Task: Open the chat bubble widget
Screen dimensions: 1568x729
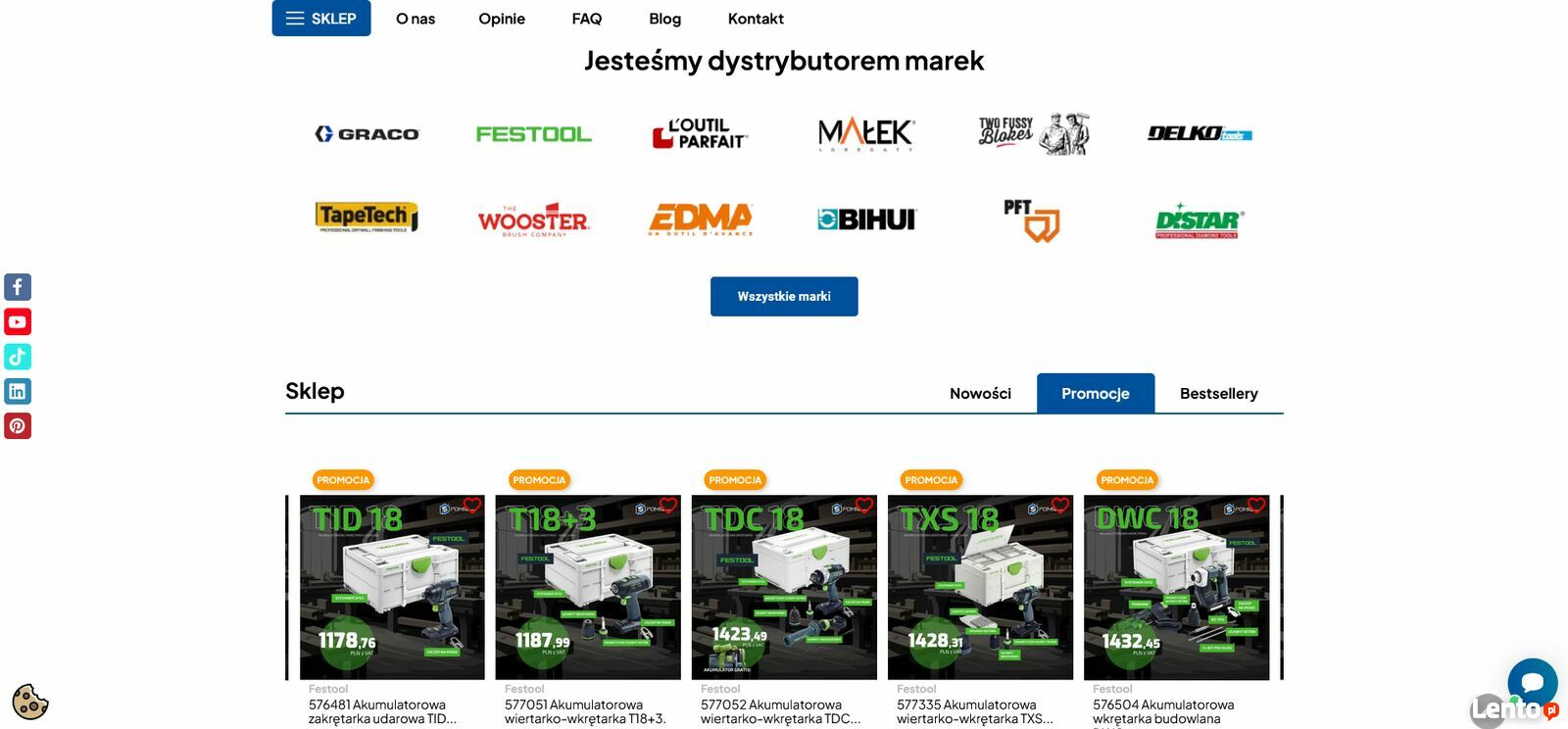Action: [1533, 683]
